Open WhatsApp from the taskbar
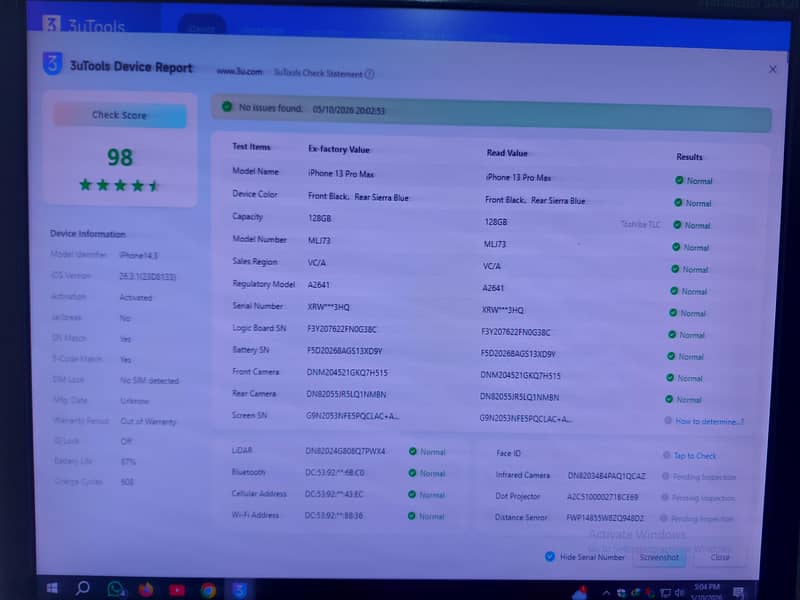This screenshot has height=600, width=800. click(x=116, y=589)
